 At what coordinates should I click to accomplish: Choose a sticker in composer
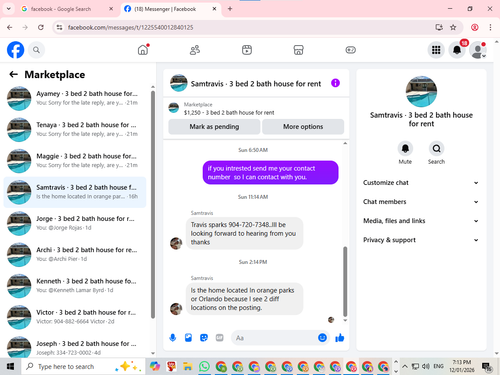pos(204,338)
